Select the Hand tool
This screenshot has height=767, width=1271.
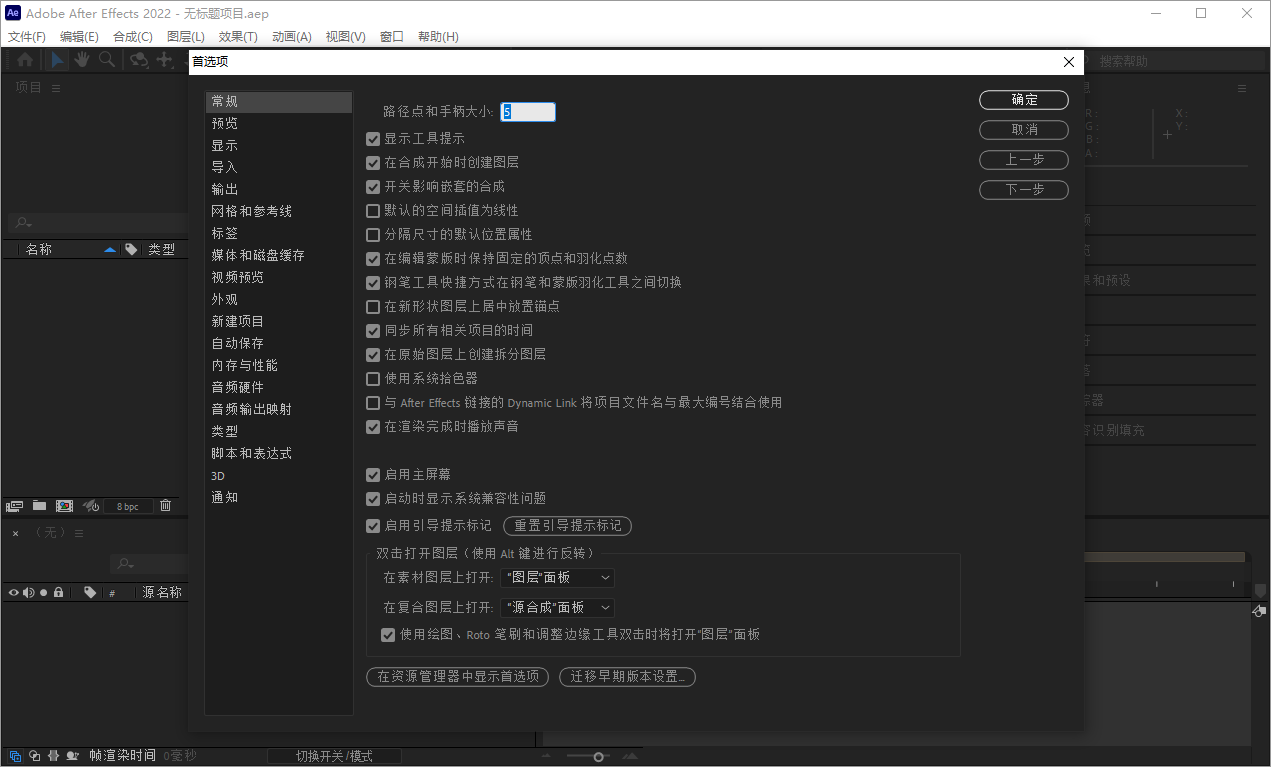point(81,60)
